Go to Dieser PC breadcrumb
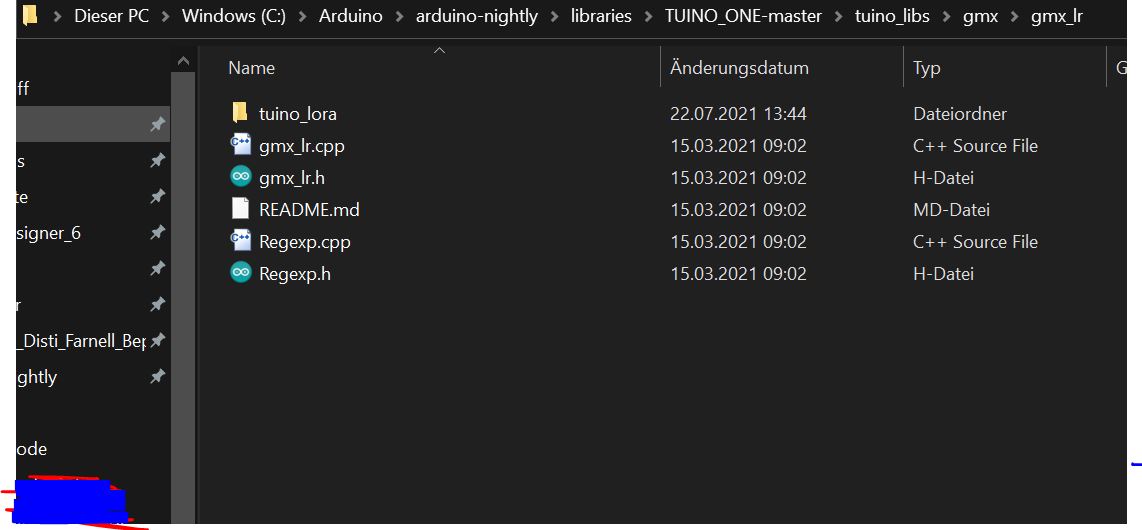The image size is (1142, 530). (111, 16)
